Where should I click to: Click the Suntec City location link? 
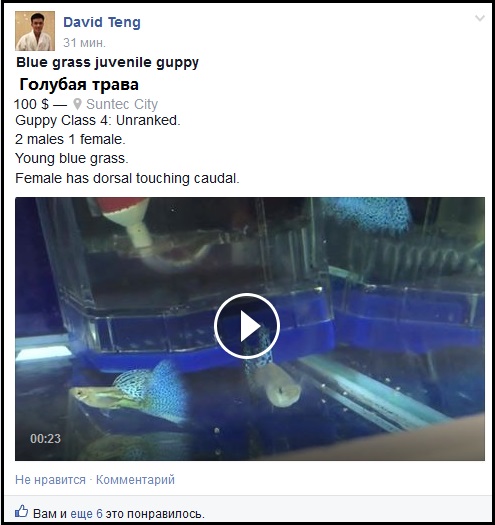(x=122, y=104)
